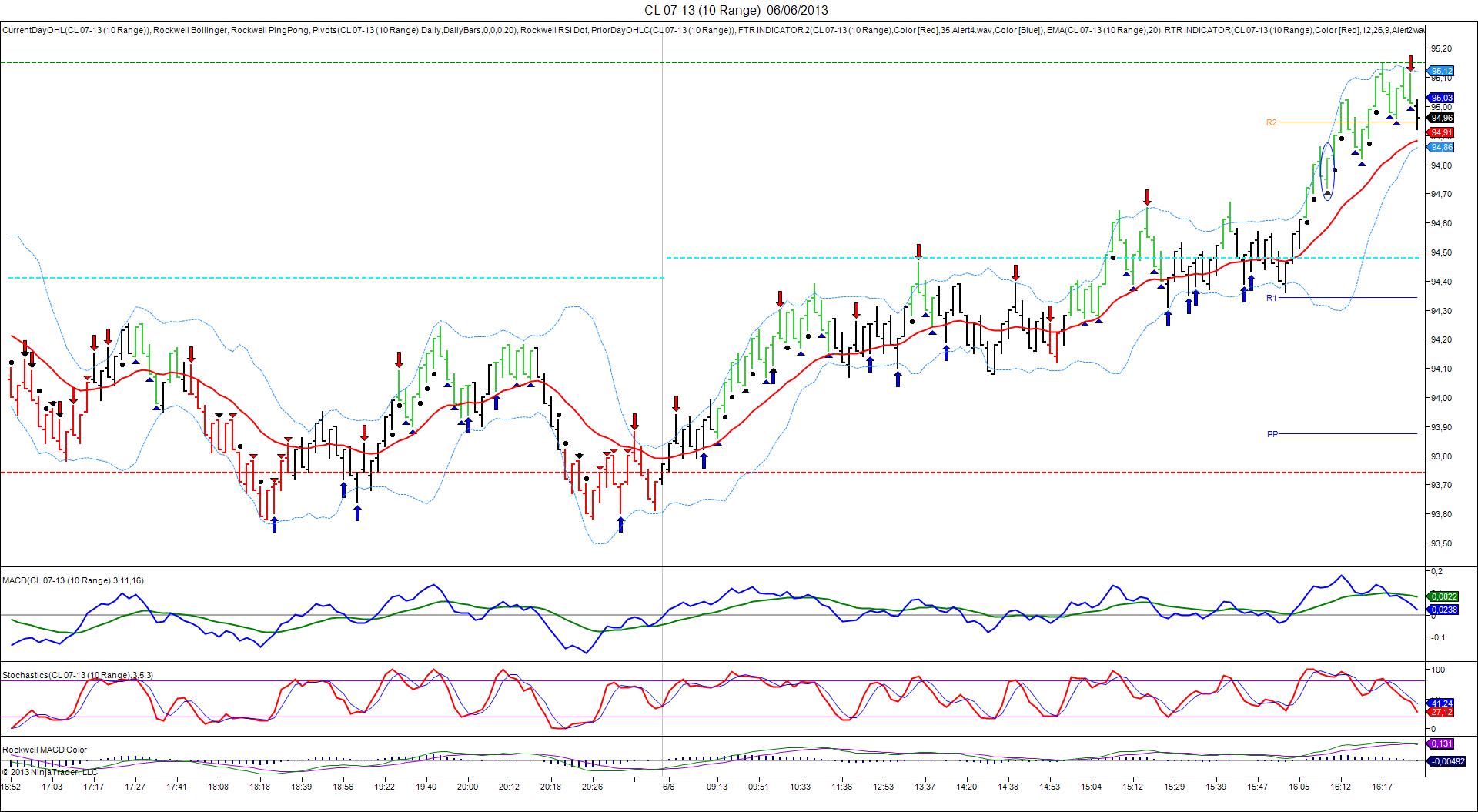The height and width of the screenshot is (812, 1478).
Task: Select the 19:40 time axis label
Action: 426,787
